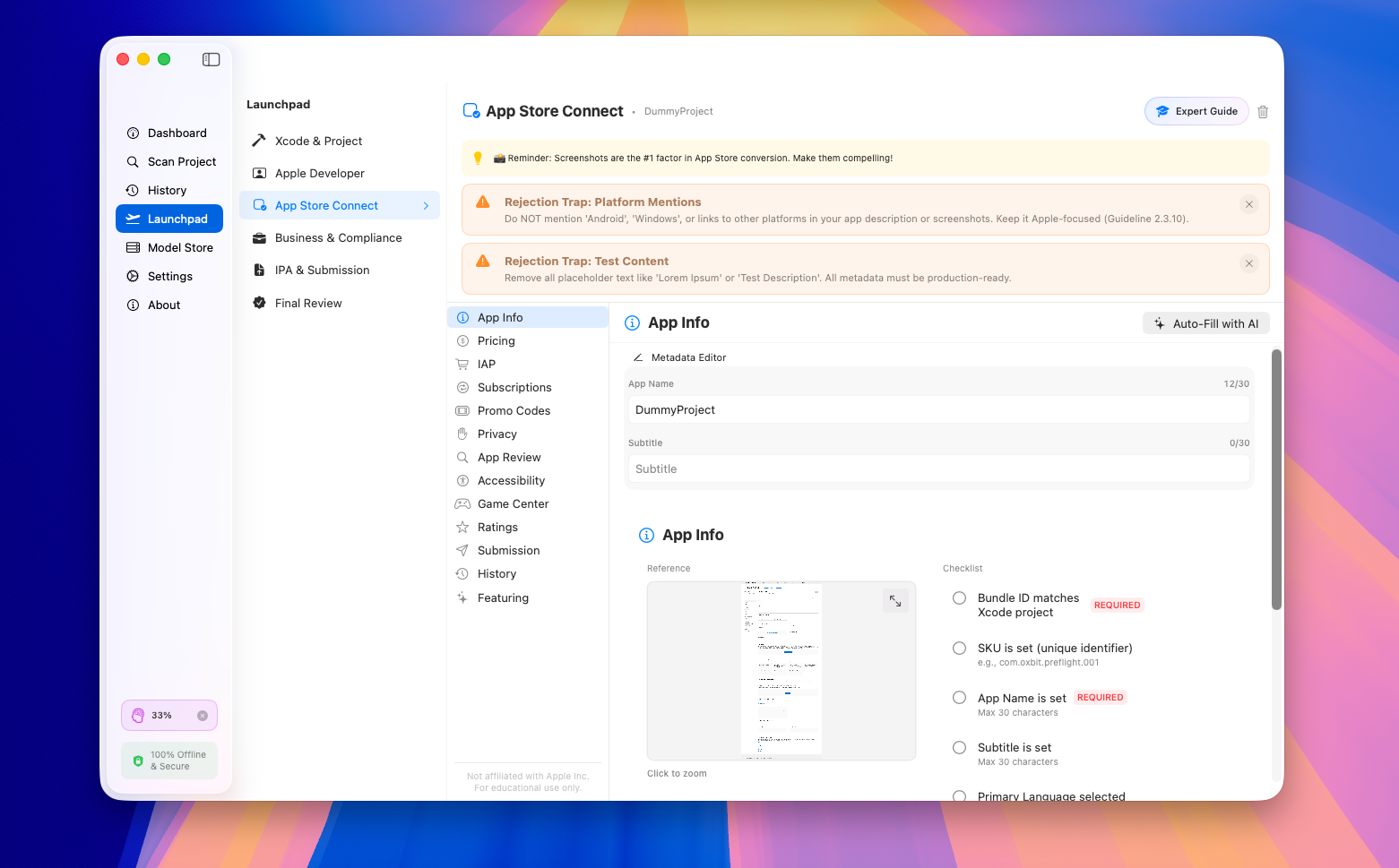This screenshot has height=868, width=1399.
Task: Open the Xcode & Project step
Action: click(318, 141)
